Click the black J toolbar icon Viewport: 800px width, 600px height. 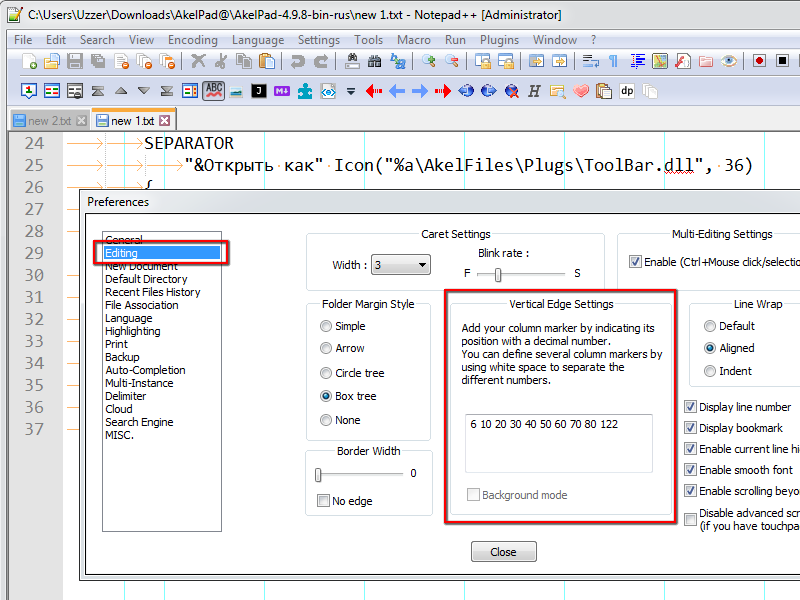259,91
